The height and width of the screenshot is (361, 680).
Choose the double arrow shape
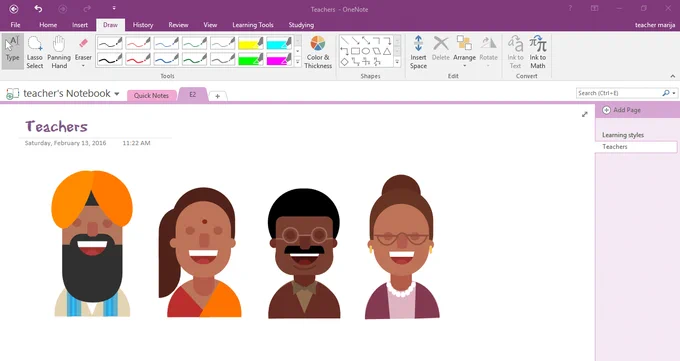point(366,41)
